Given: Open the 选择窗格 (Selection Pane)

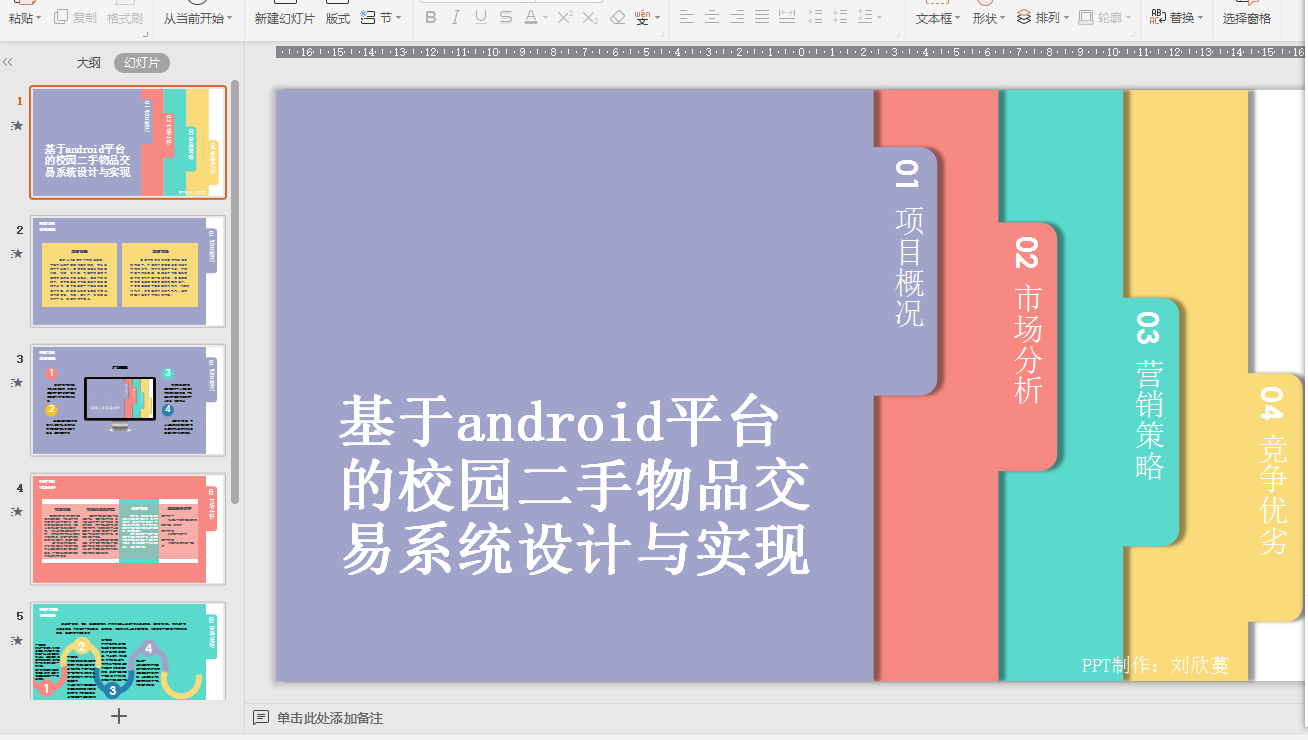Looking at the screenshot, I should [1247, 18].
